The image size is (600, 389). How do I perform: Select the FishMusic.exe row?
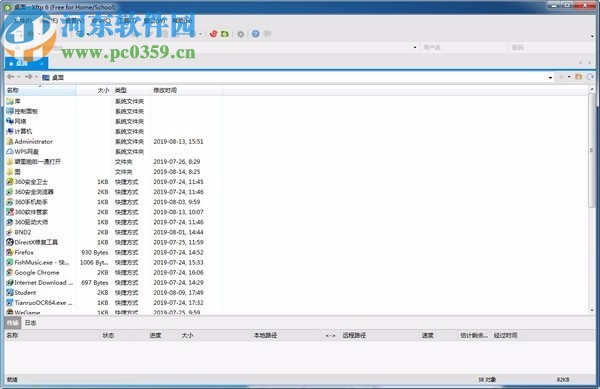coord(114,262)
